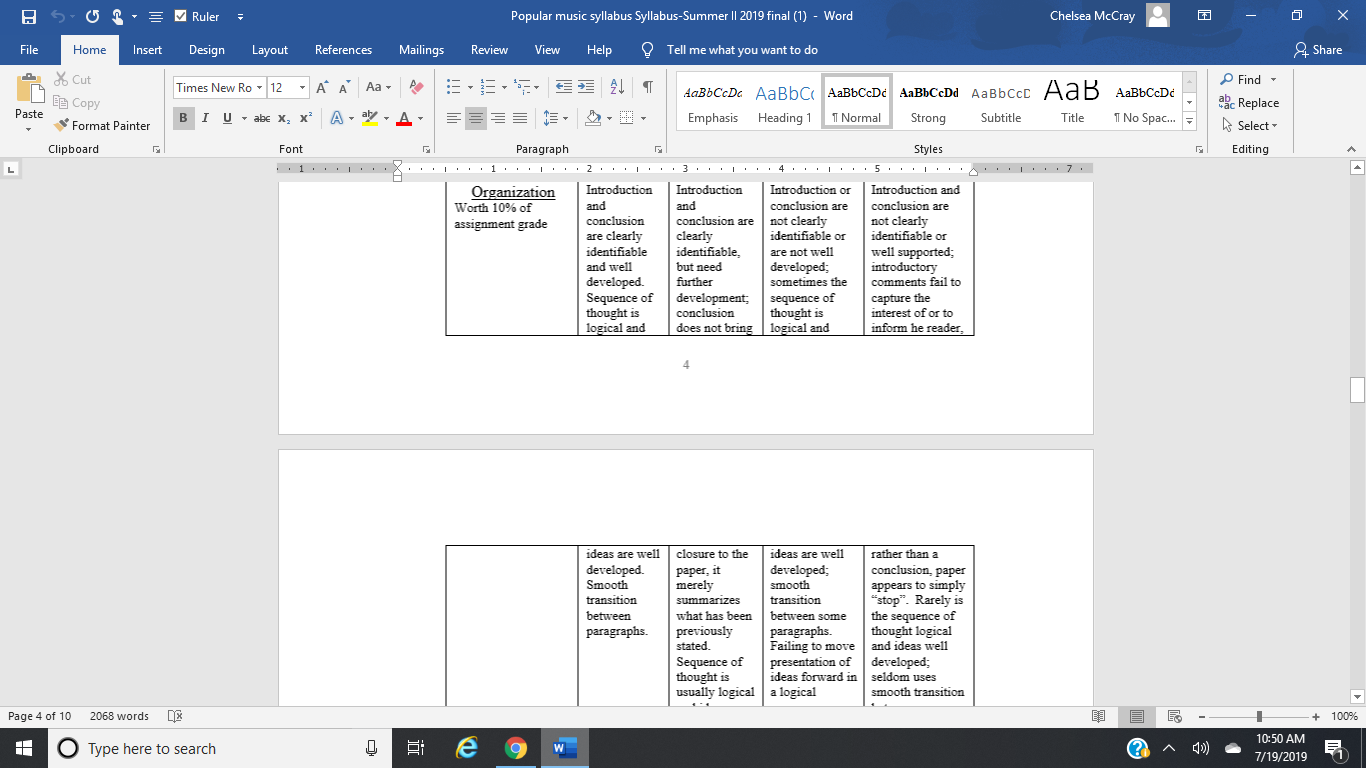Expand the Styles gallery More arrow

pyautogui.click(x=1189, y=122)
